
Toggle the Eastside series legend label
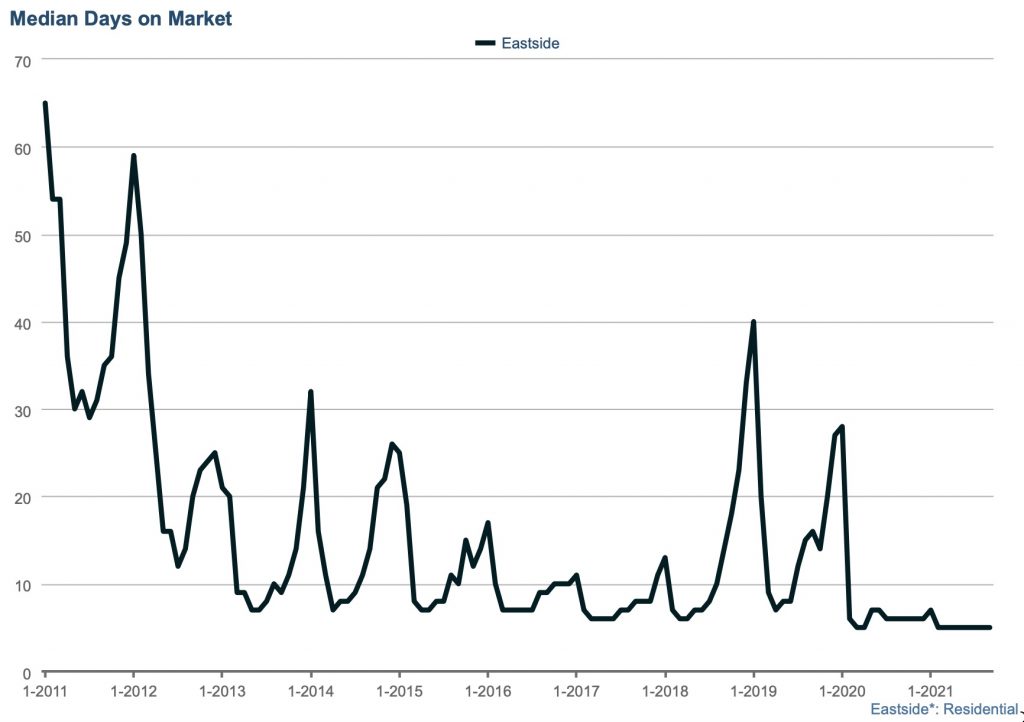(530, 43)
